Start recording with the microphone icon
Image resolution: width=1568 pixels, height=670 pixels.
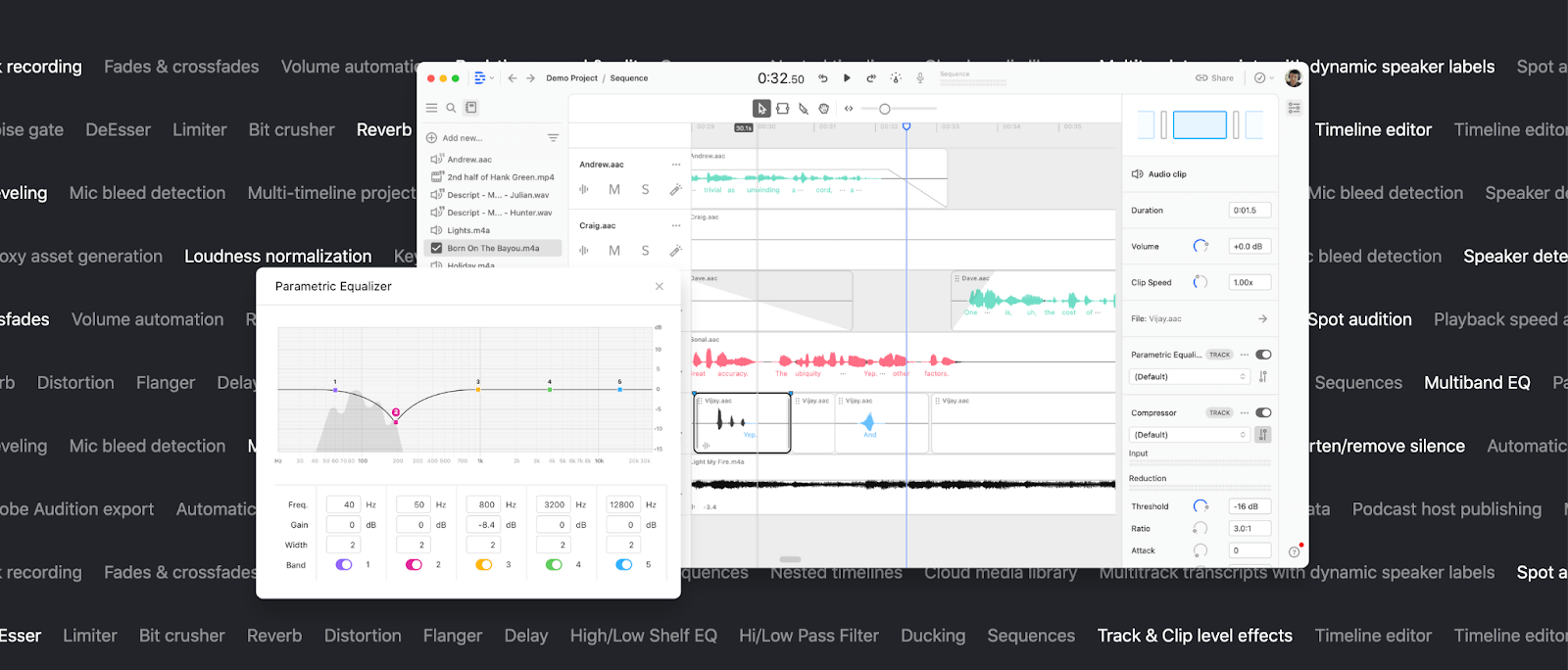pyautogui.click(x=920, y=77)
